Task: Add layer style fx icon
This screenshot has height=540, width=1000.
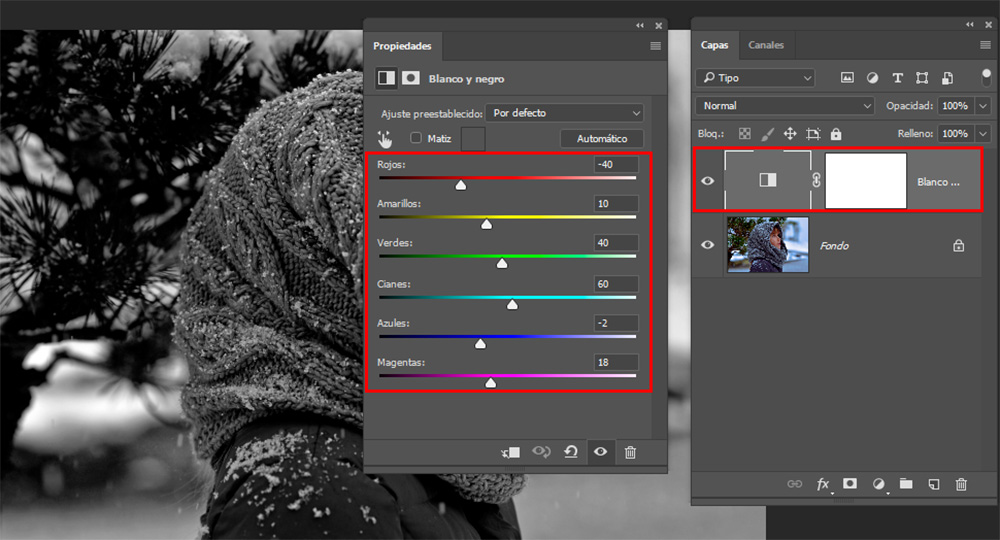Action: 823,484
